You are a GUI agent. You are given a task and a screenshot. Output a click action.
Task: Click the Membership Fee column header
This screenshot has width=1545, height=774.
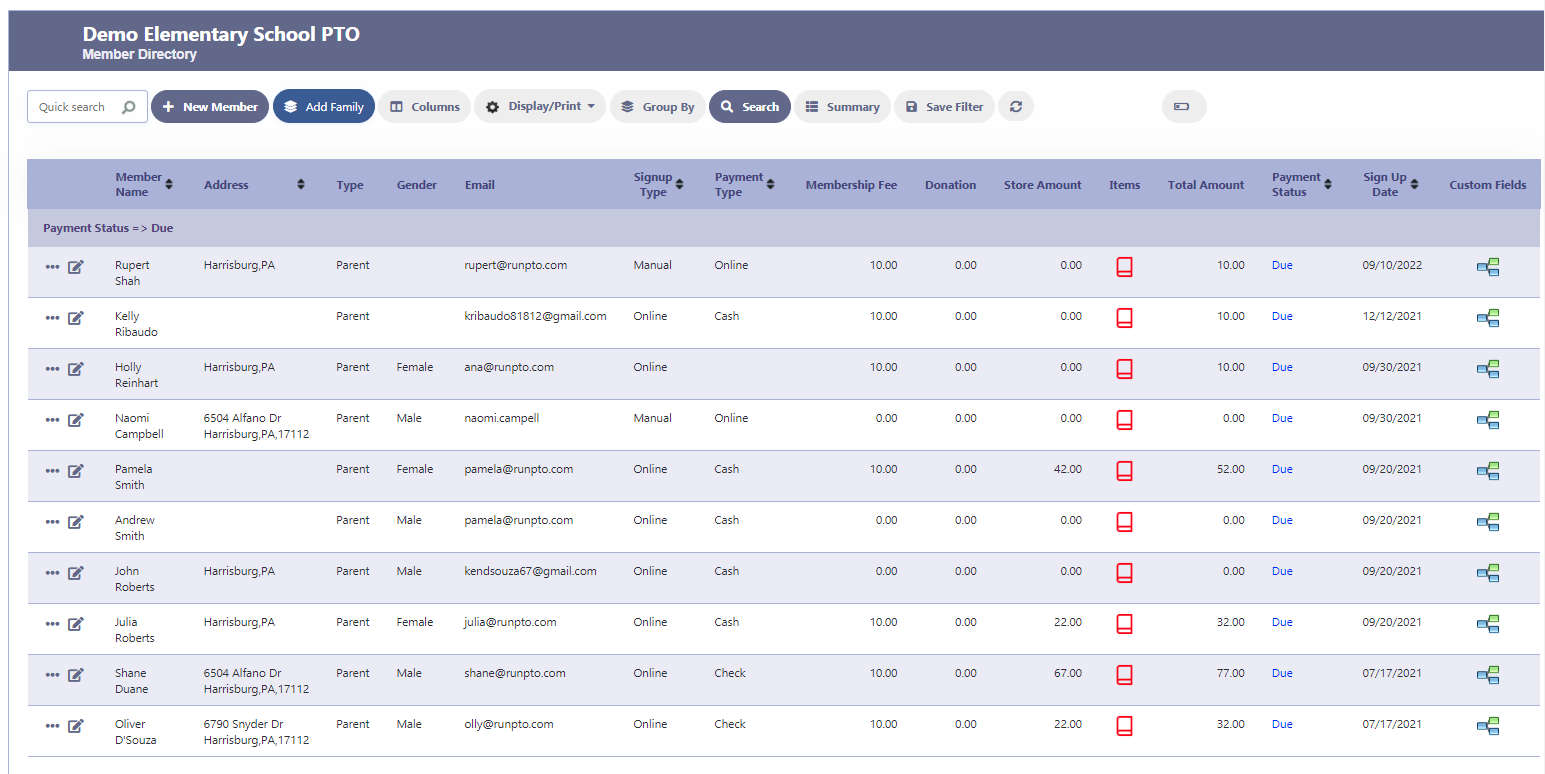tap(851, 185)
